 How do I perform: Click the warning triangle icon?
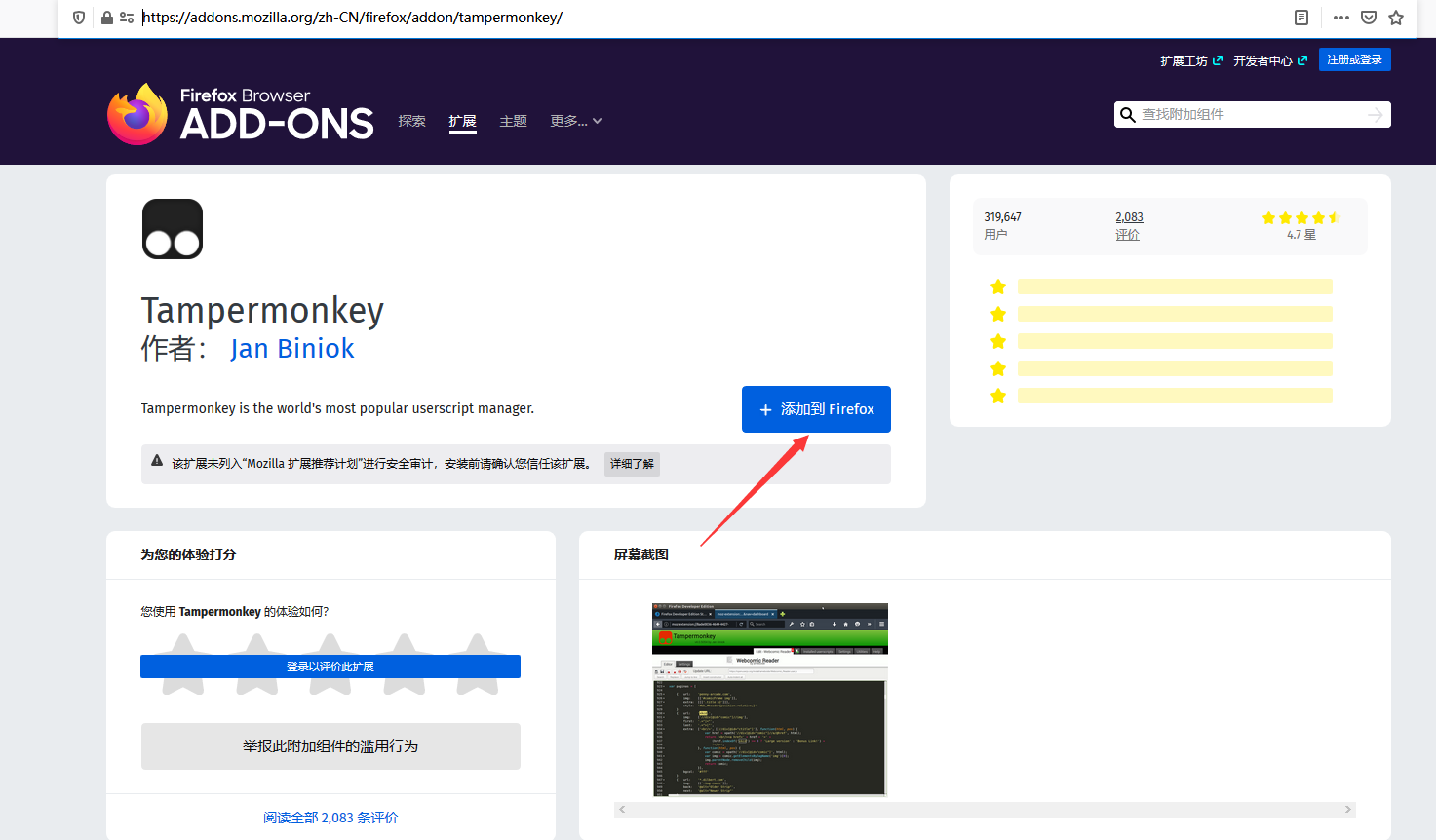[x=157, y=461]
